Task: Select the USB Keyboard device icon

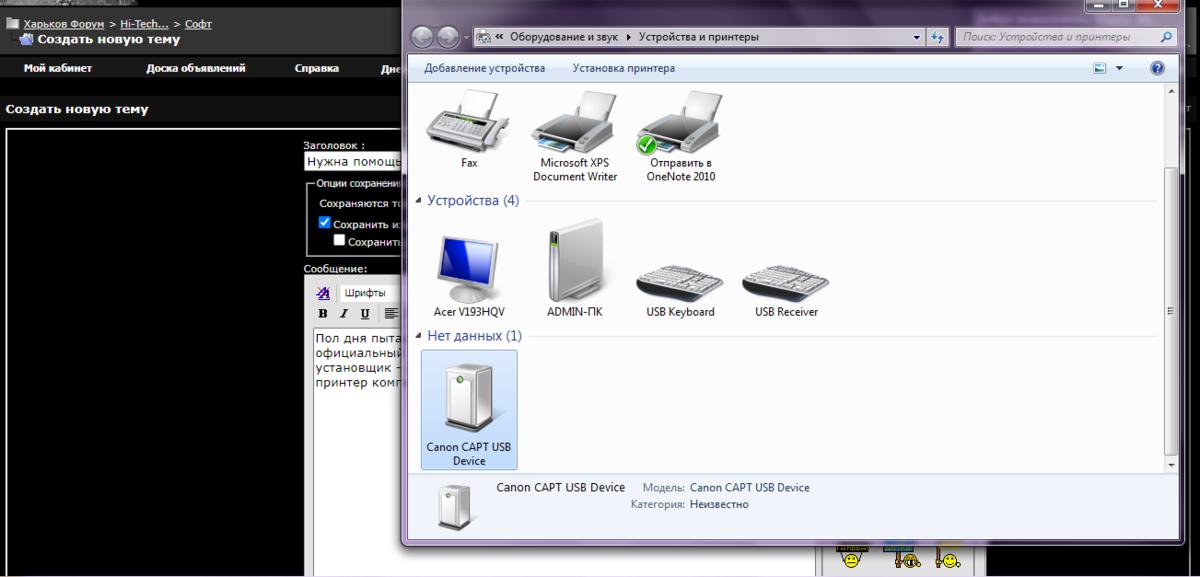Action: pos(681,281)
